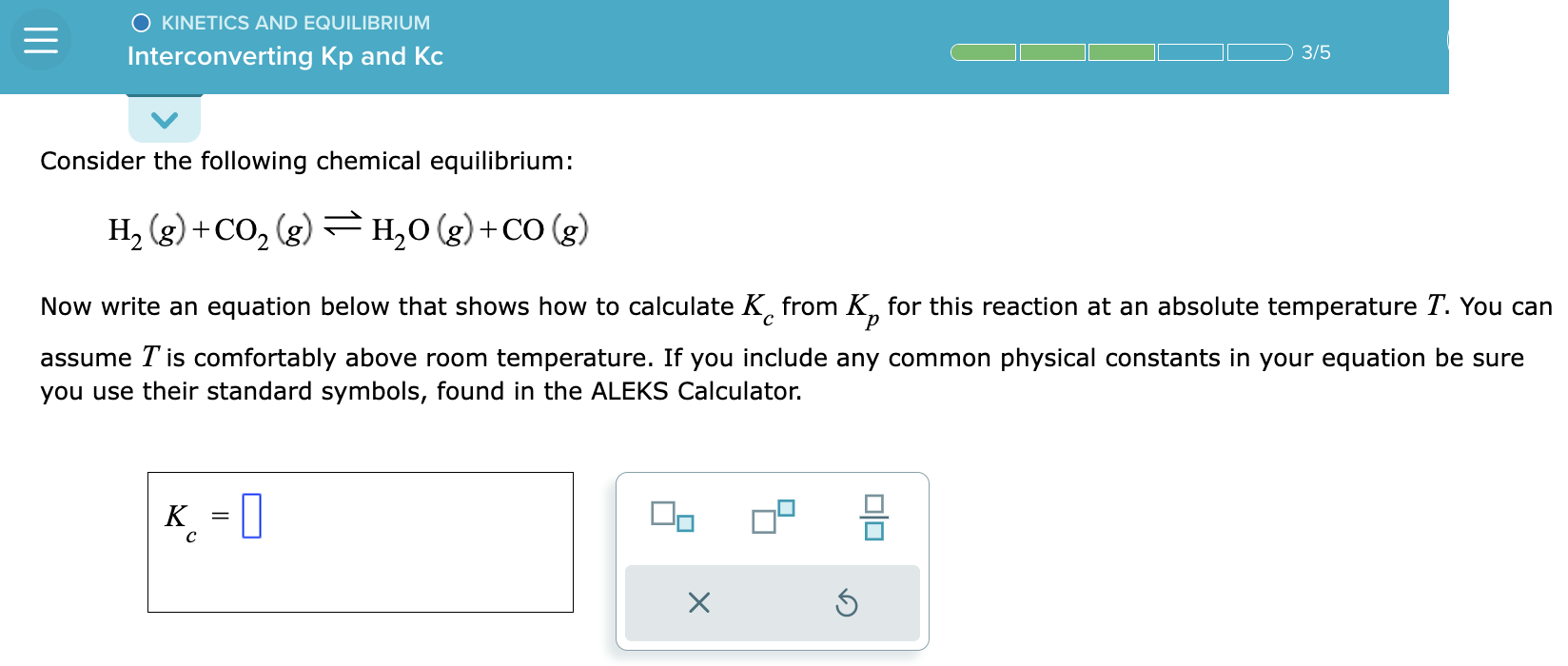Image resolution: width=1568 pixels, height=666 pixels.
Task: Click the first green progress segment
Action: click(x=984, y=52)
